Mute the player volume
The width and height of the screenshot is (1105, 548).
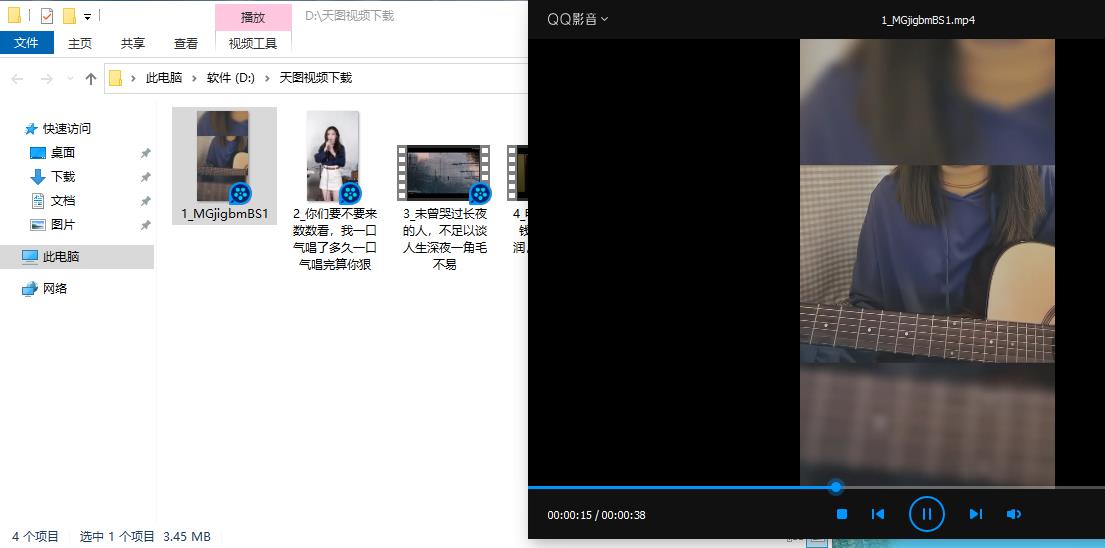[1013, 514]
